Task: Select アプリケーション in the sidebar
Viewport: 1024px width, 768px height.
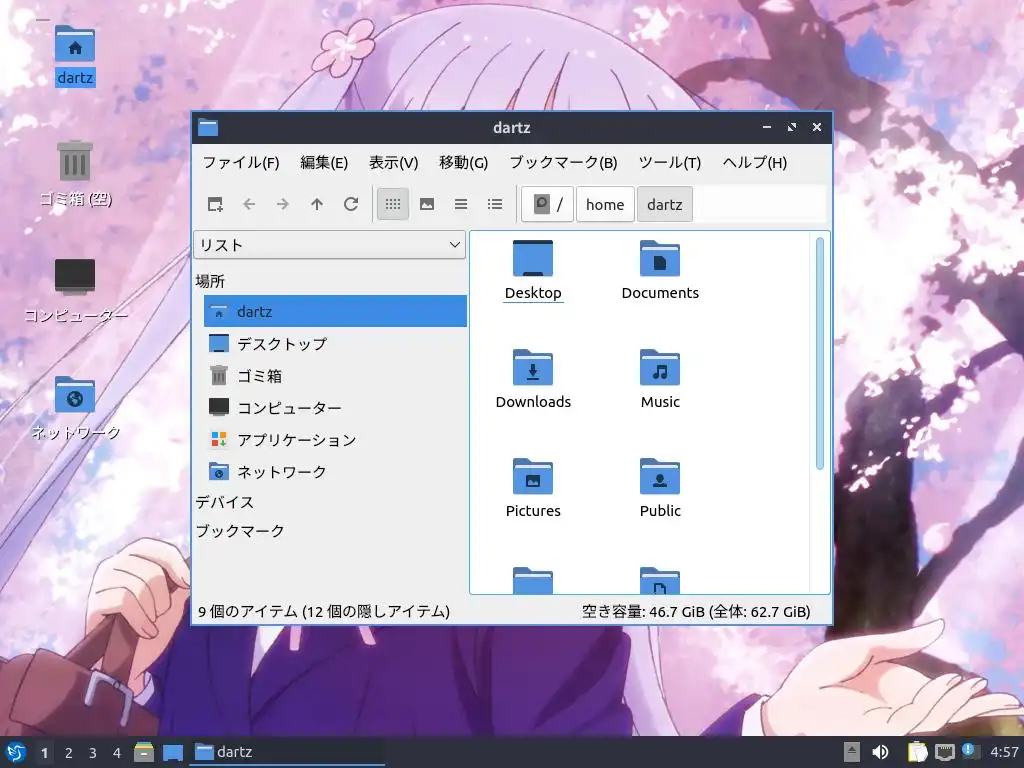Action: point(335,440)
